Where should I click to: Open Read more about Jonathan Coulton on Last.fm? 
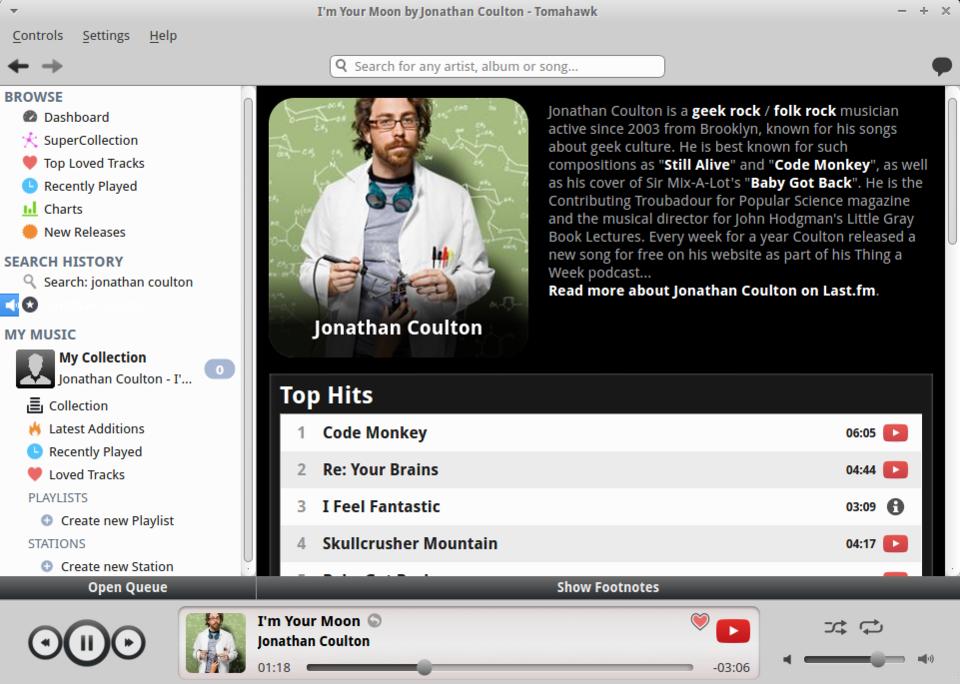pyautogui.click(x=712, y=291)
